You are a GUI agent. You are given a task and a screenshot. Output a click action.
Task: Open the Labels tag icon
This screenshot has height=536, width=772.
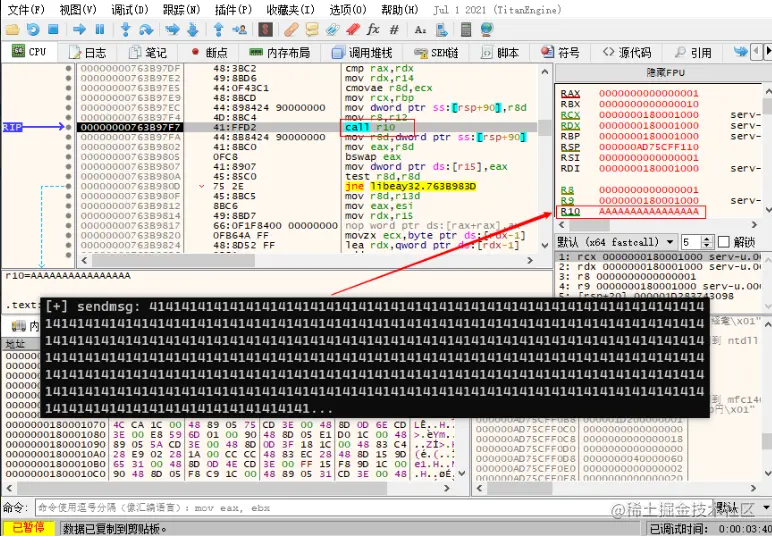pyautogui.click(x=332, y=30)
